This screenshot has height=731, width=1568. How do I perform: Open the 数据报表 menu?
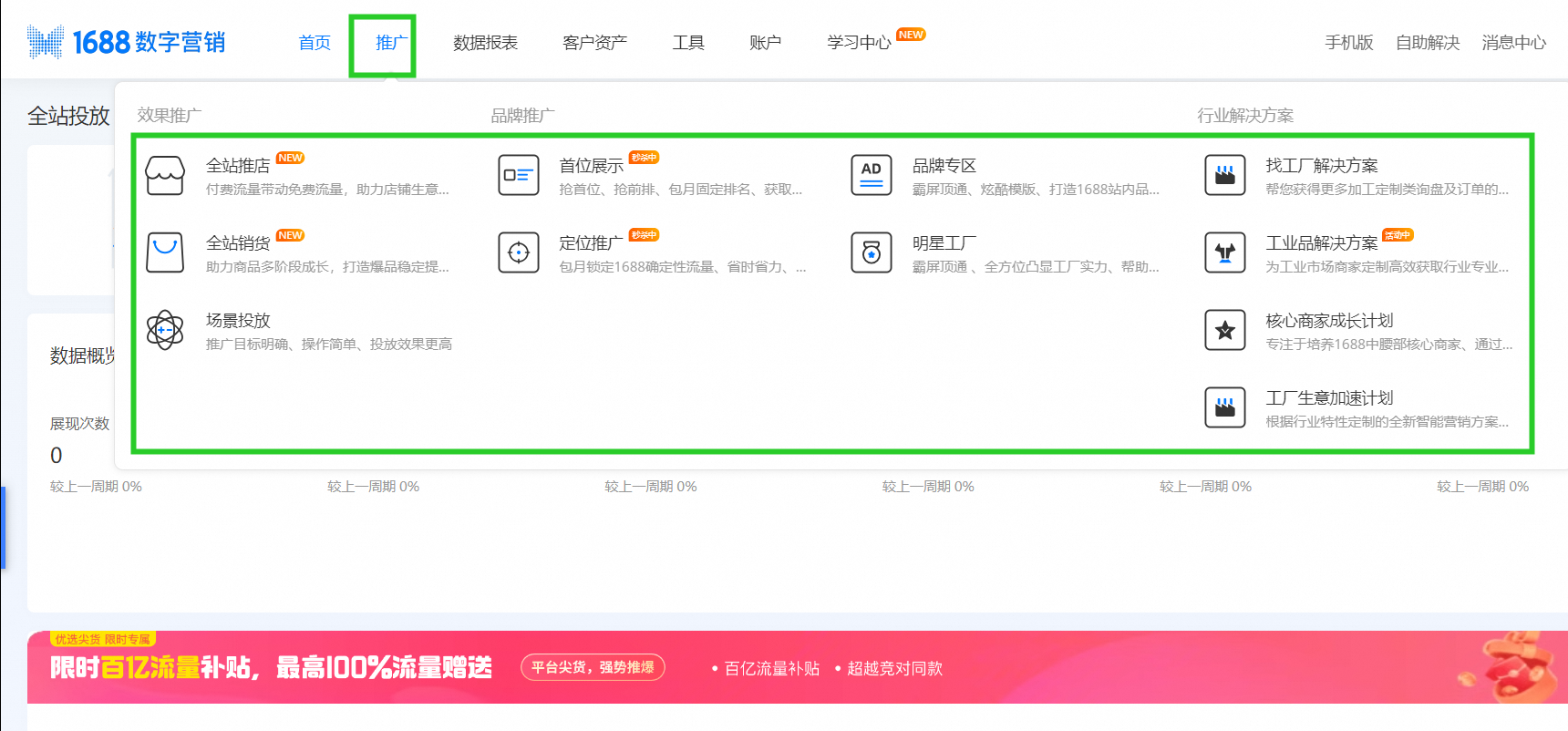click(x=485, y=43)
